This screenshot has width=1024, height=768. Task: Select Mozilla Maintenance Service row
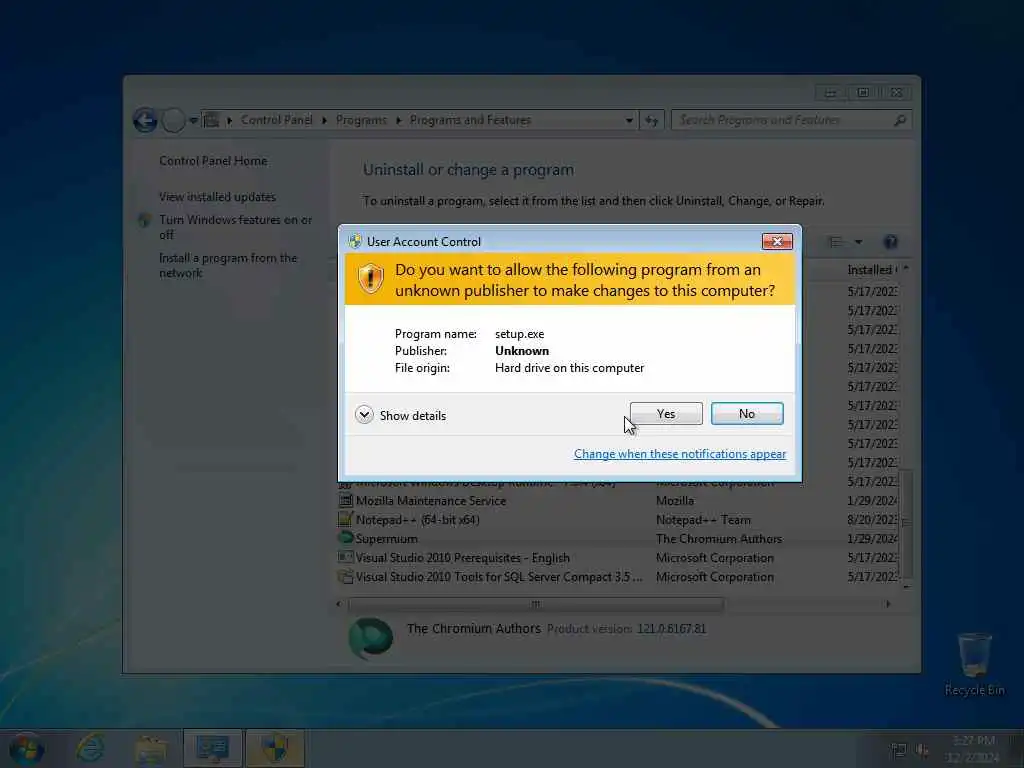(618, 501)
